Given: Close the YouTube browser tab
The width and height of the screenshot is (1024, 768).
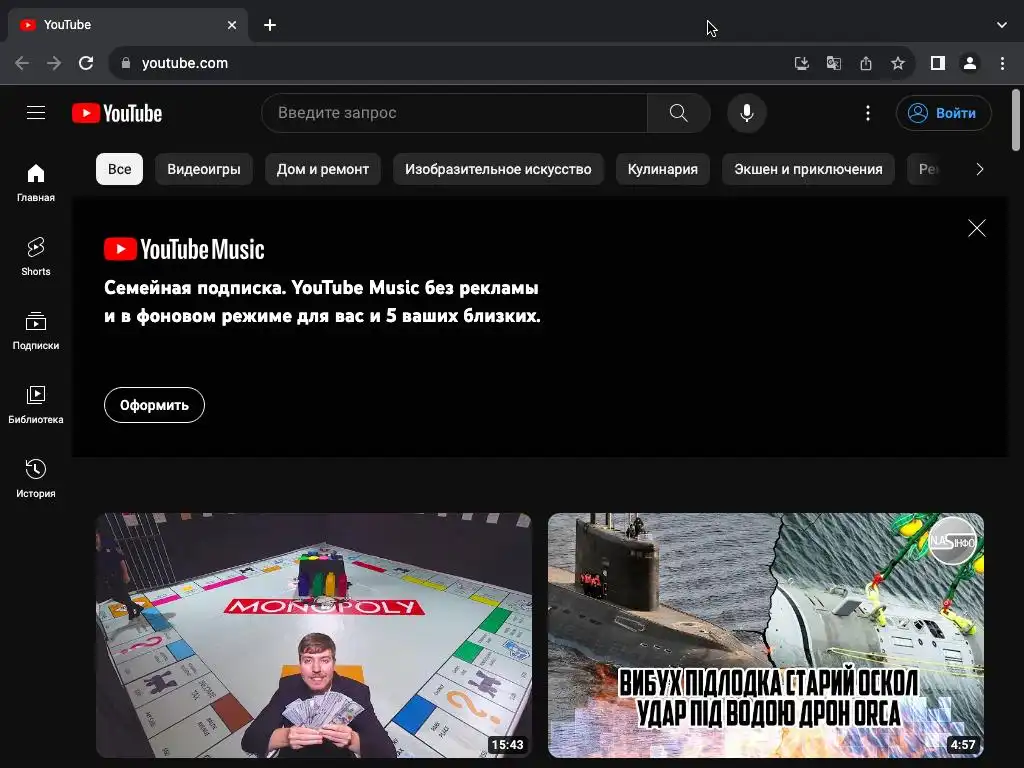Looking at the screenshot, I should tap(232, 25).
